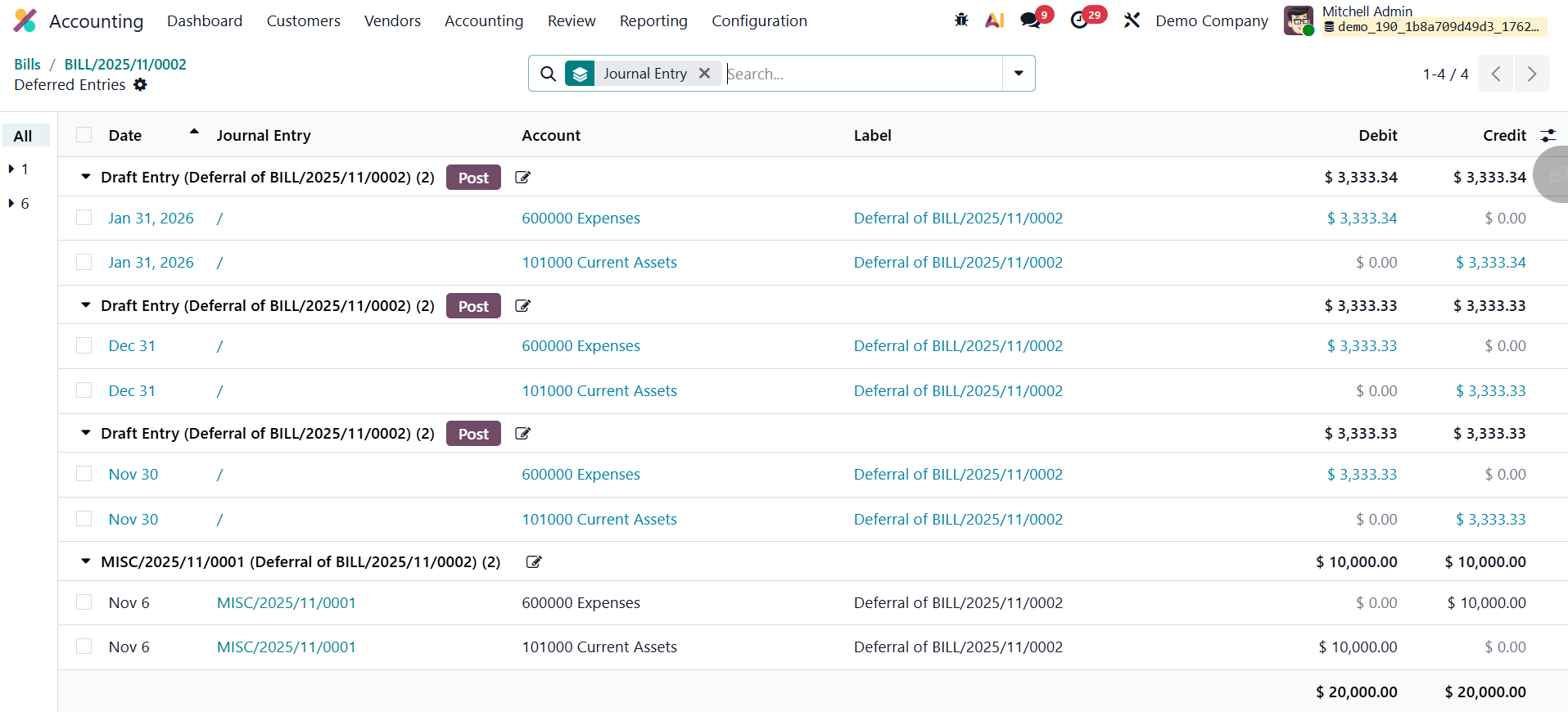This screenshot has width=1568, height=712.
Task: Open activities clock icon with 29 badge
Action: [x=1080, y=20]
